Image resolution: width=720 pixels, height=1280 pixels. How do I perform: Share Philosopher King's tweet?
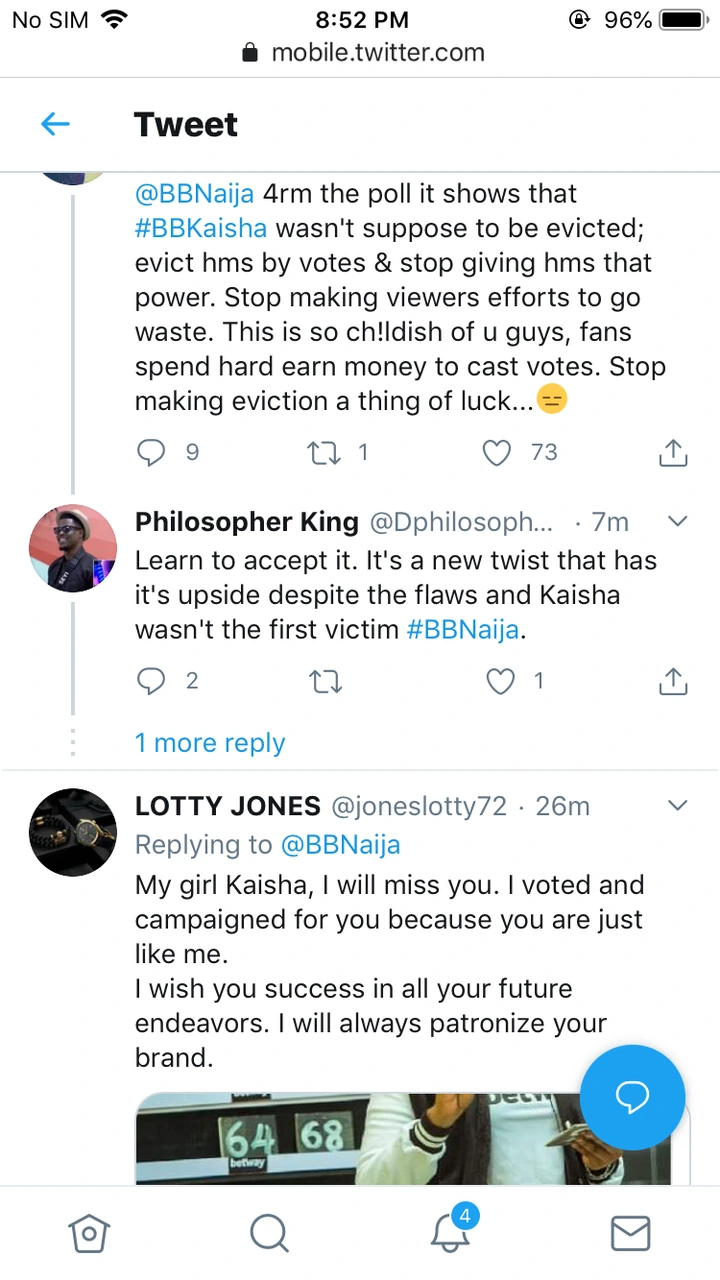click(x=673, y=682)
